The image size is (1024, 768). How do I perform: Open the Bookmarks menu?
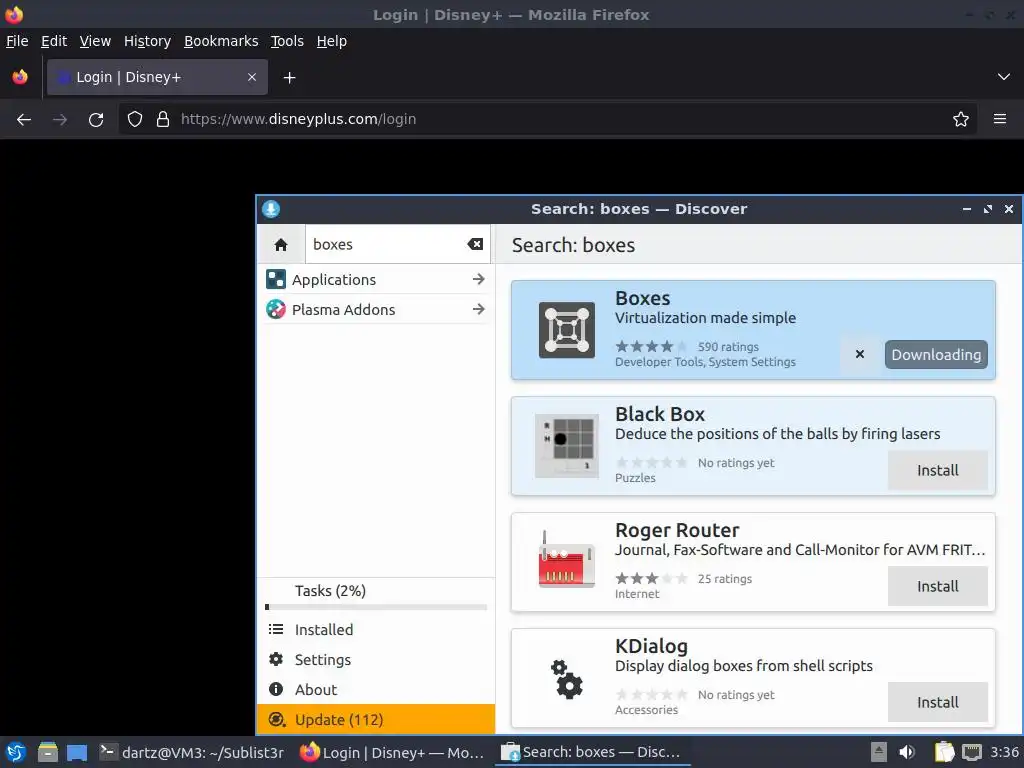point(221,41)
